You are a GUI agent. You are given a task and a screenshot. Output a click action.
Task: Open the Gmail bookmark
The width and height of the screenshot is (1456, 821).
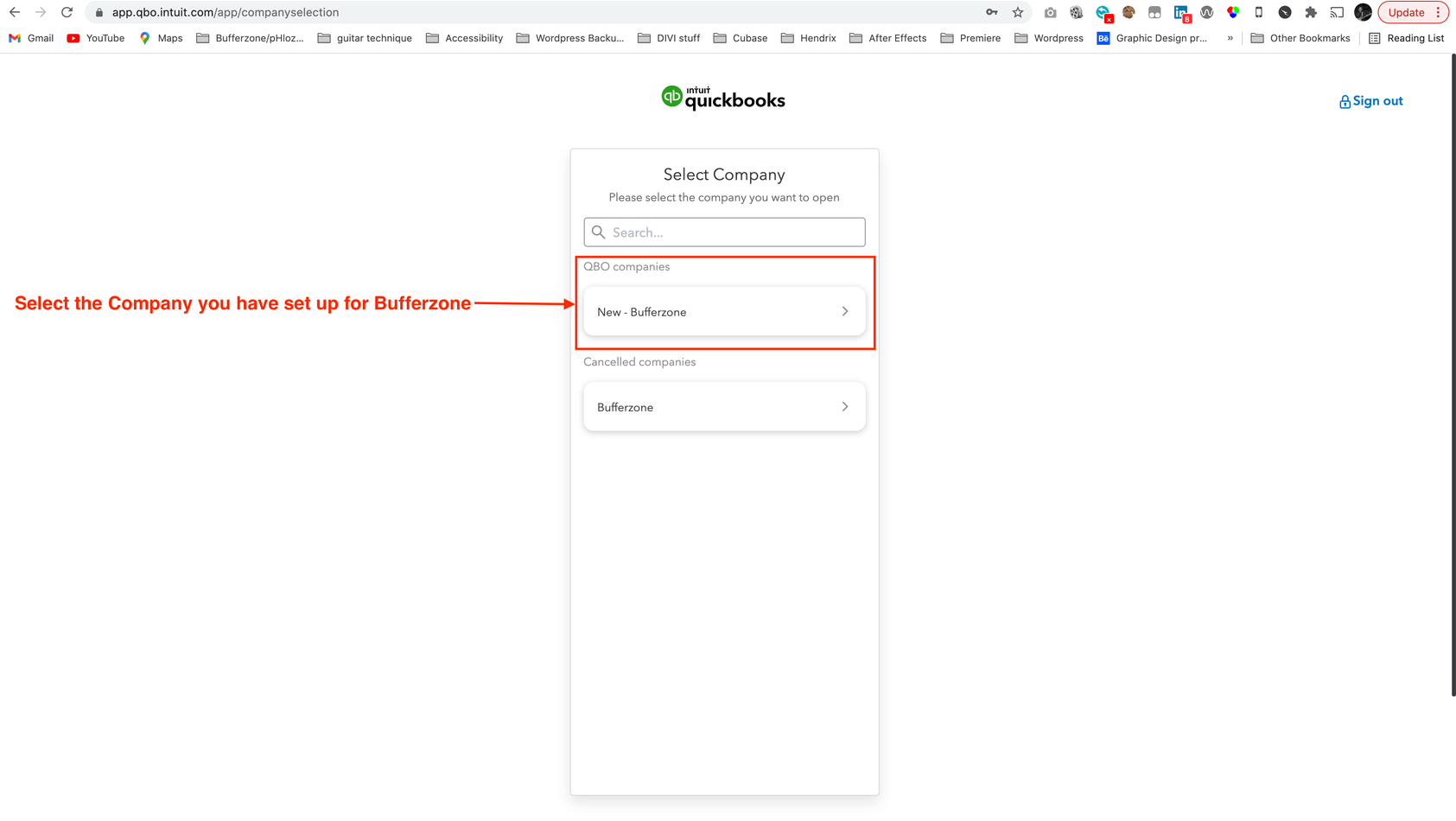(31, 38)
